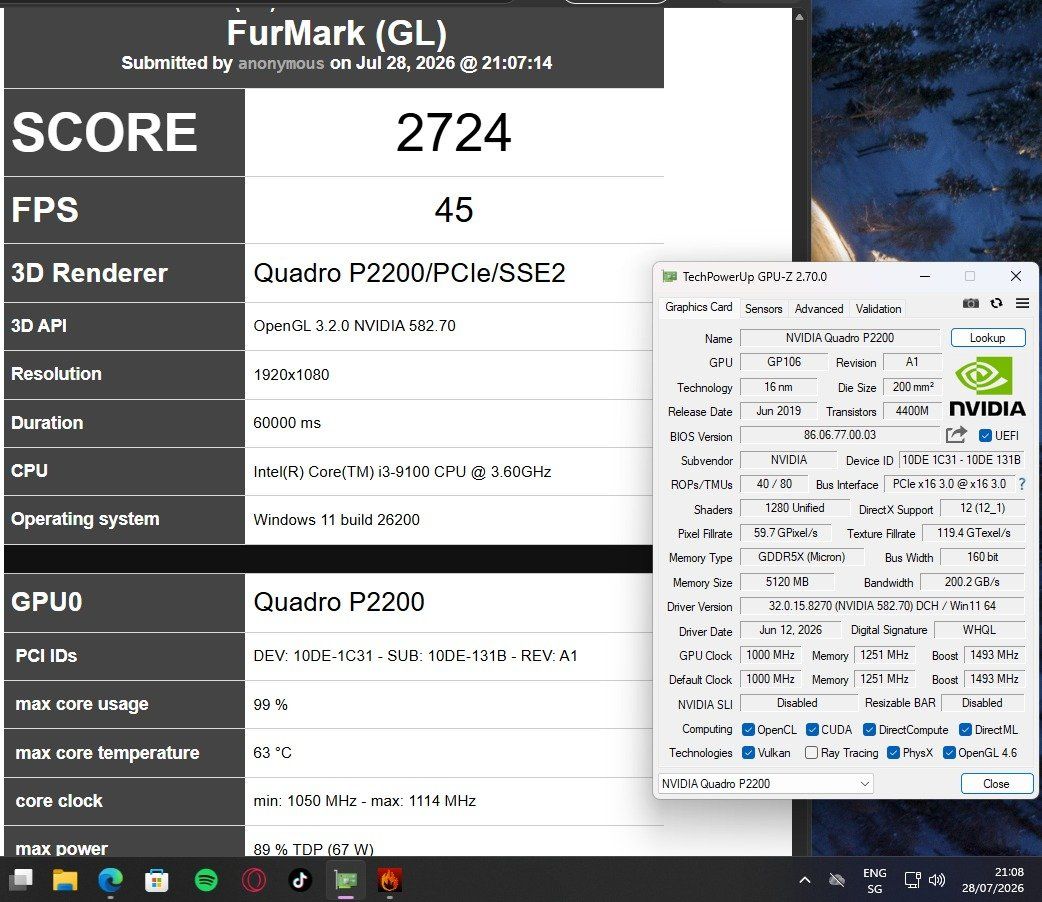
Task: Click the FPS value 45
Action: pos(454,210)
